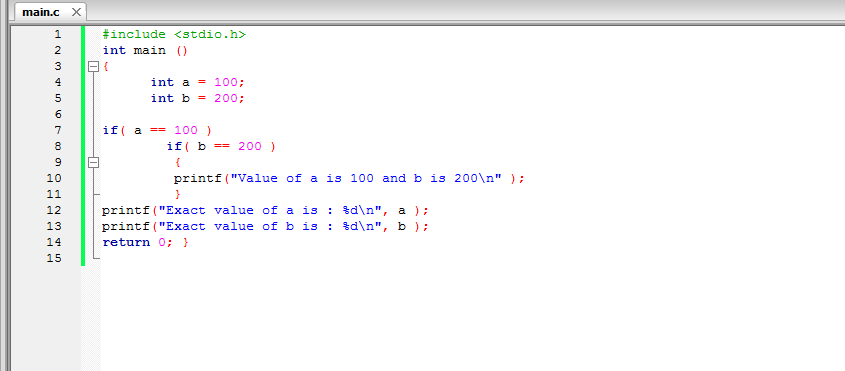845x371 pixels.
Task: Close the main.c tab
Action: click(x=76, y=12)
